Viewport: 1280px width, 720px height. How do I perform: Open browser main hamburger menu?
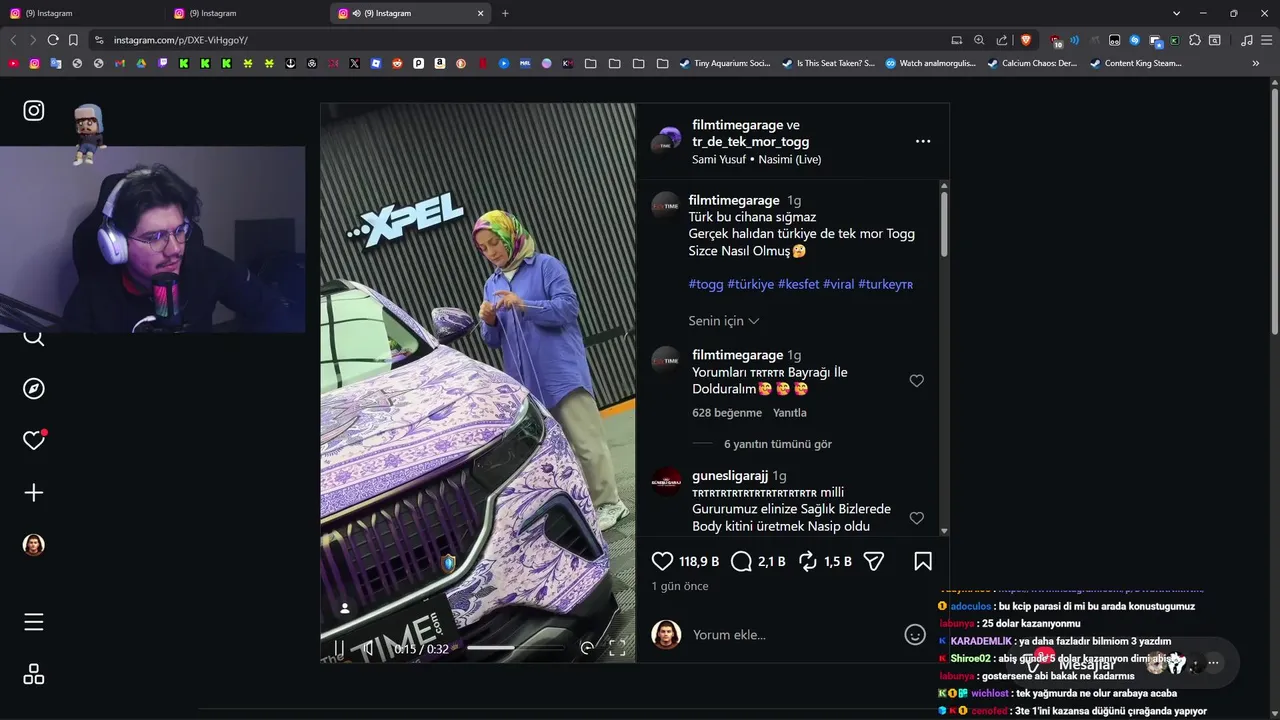[x=1266, y=40]
